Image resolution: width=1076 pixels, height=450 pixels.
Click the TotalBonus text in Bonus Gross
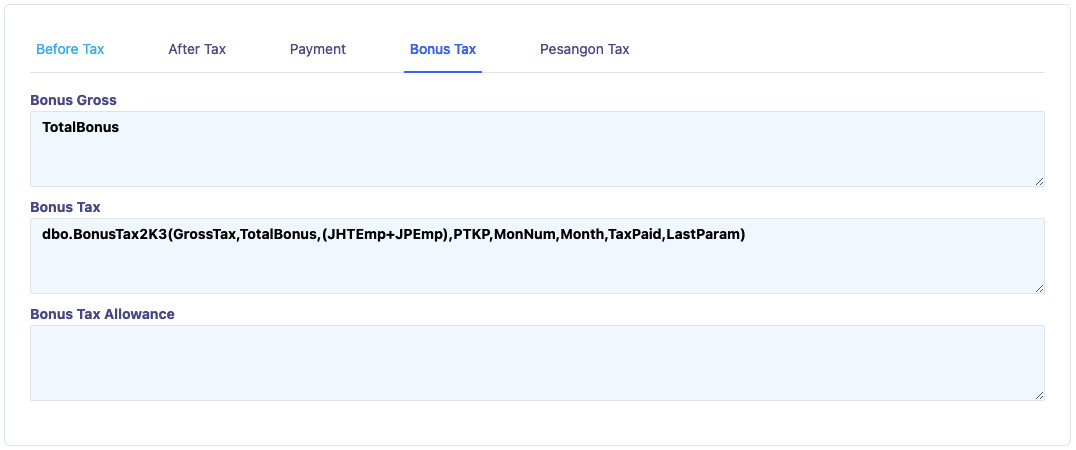(x=81, y=127)
